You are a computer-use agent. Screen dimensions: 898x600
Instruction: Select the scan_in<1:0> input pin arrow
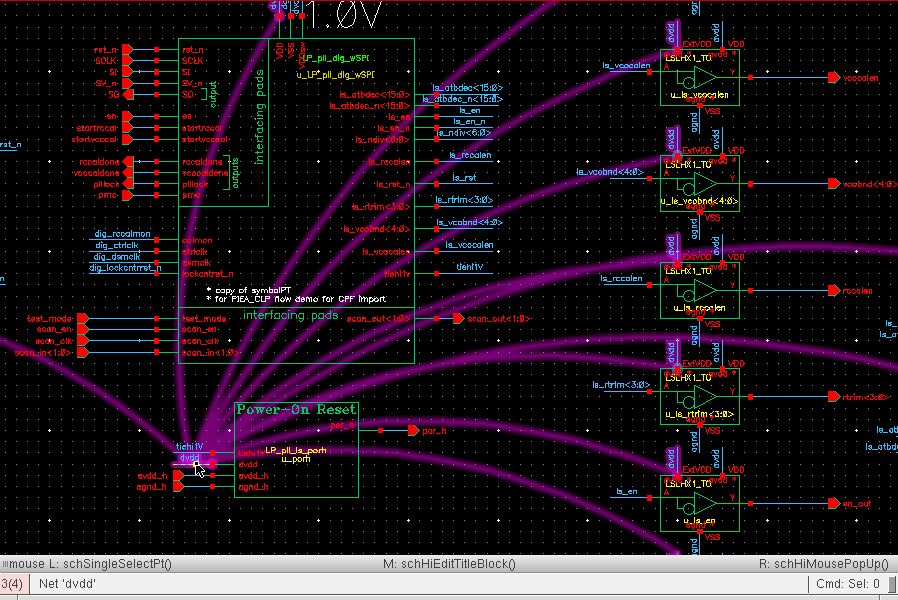click(x=82, y=352)
